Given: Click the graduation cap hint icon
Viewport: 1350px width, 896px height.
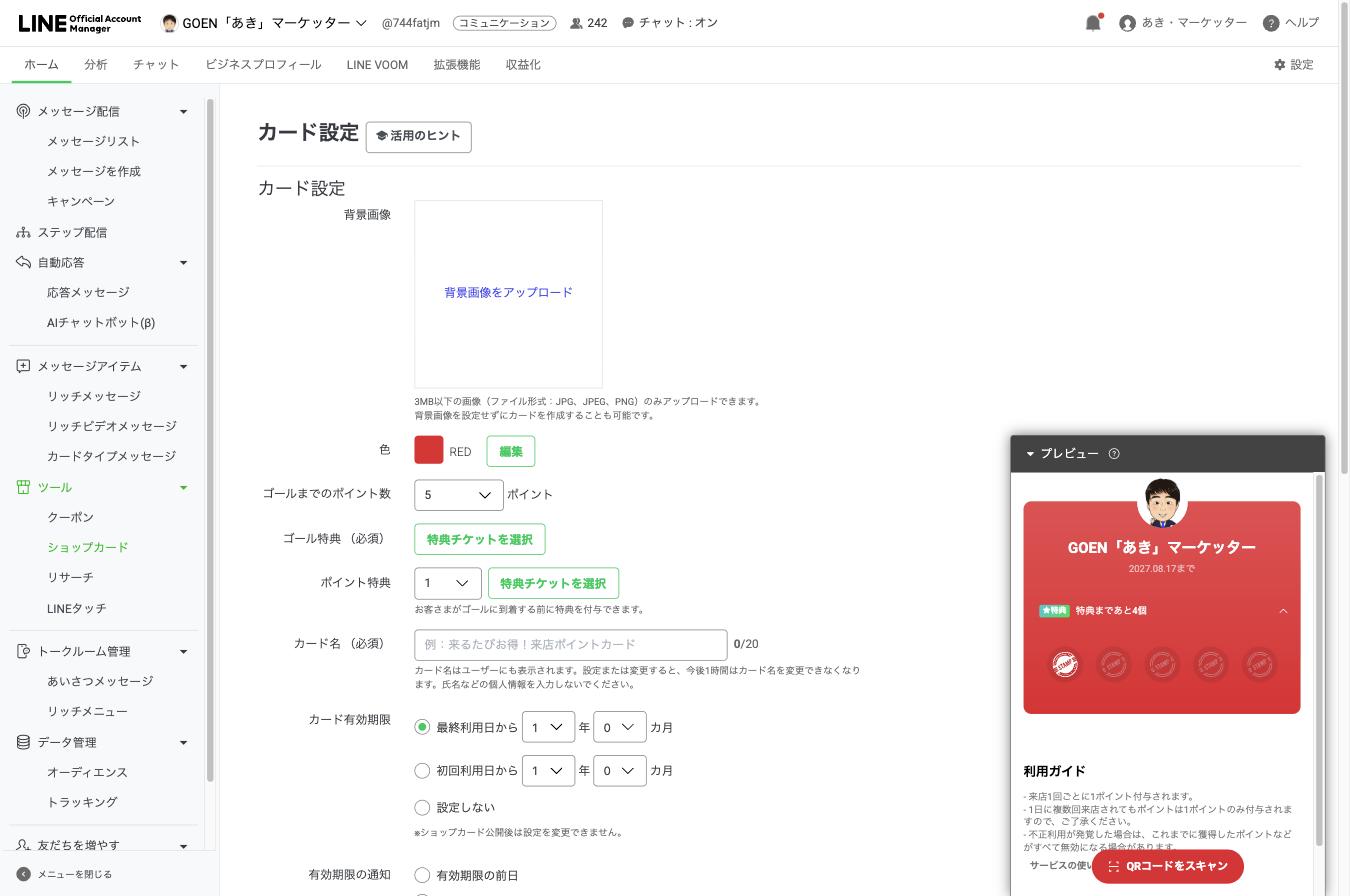Looking at the screenshot, I should [381, 136].
